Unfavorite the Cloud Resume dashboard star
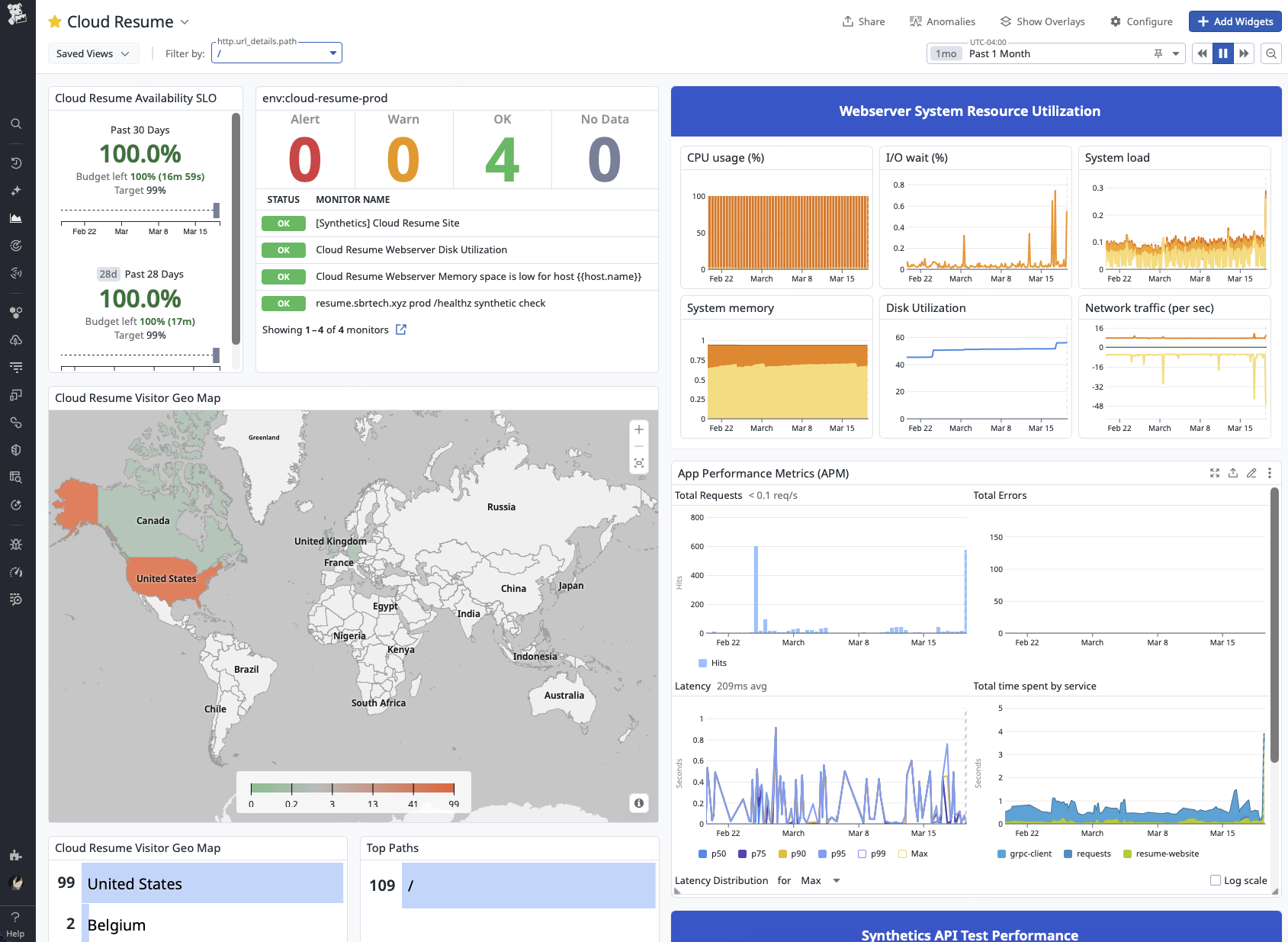 53,21
